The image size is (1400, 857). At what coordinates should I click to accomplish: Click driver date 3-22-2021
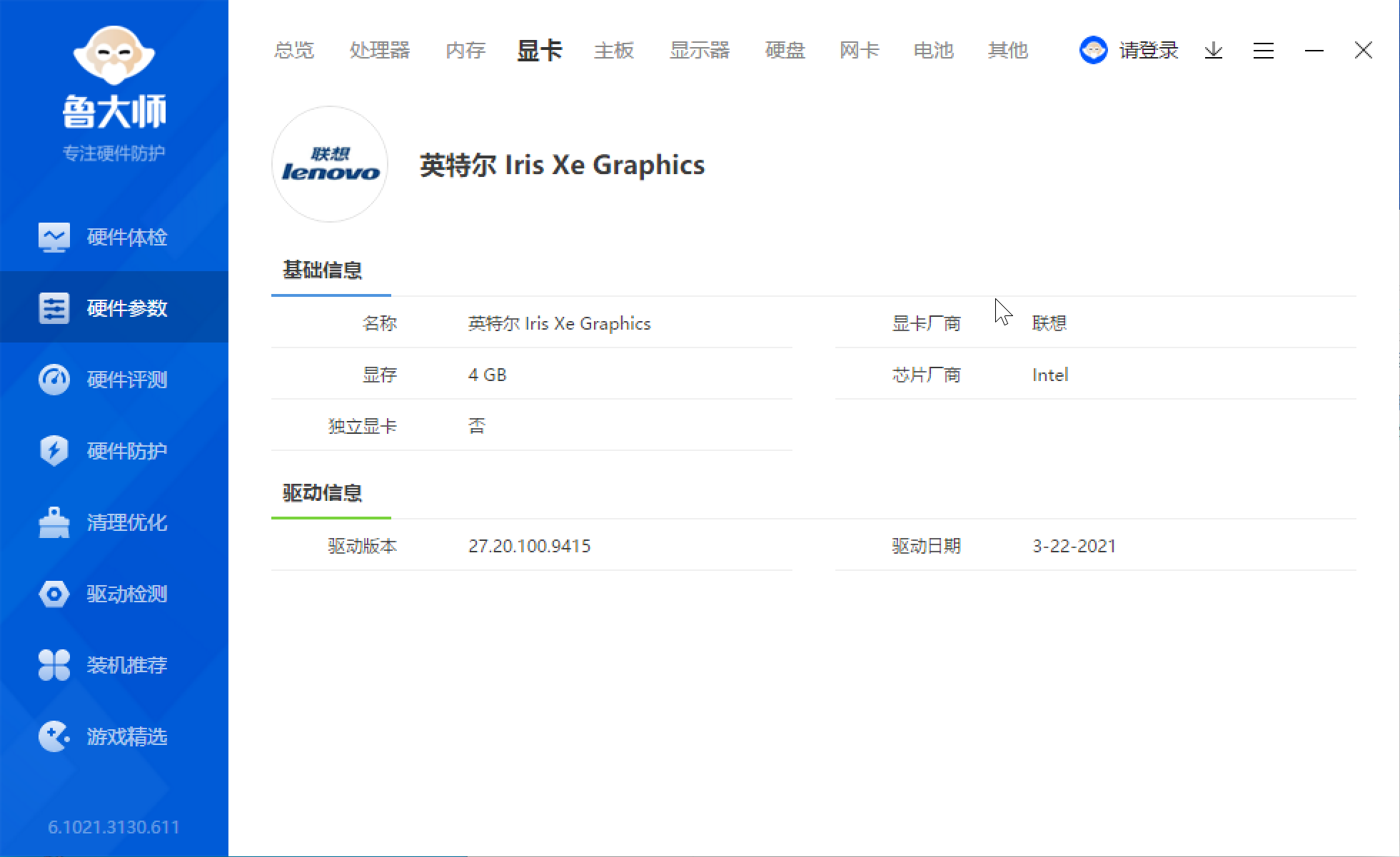click(x=1074, y=546)
